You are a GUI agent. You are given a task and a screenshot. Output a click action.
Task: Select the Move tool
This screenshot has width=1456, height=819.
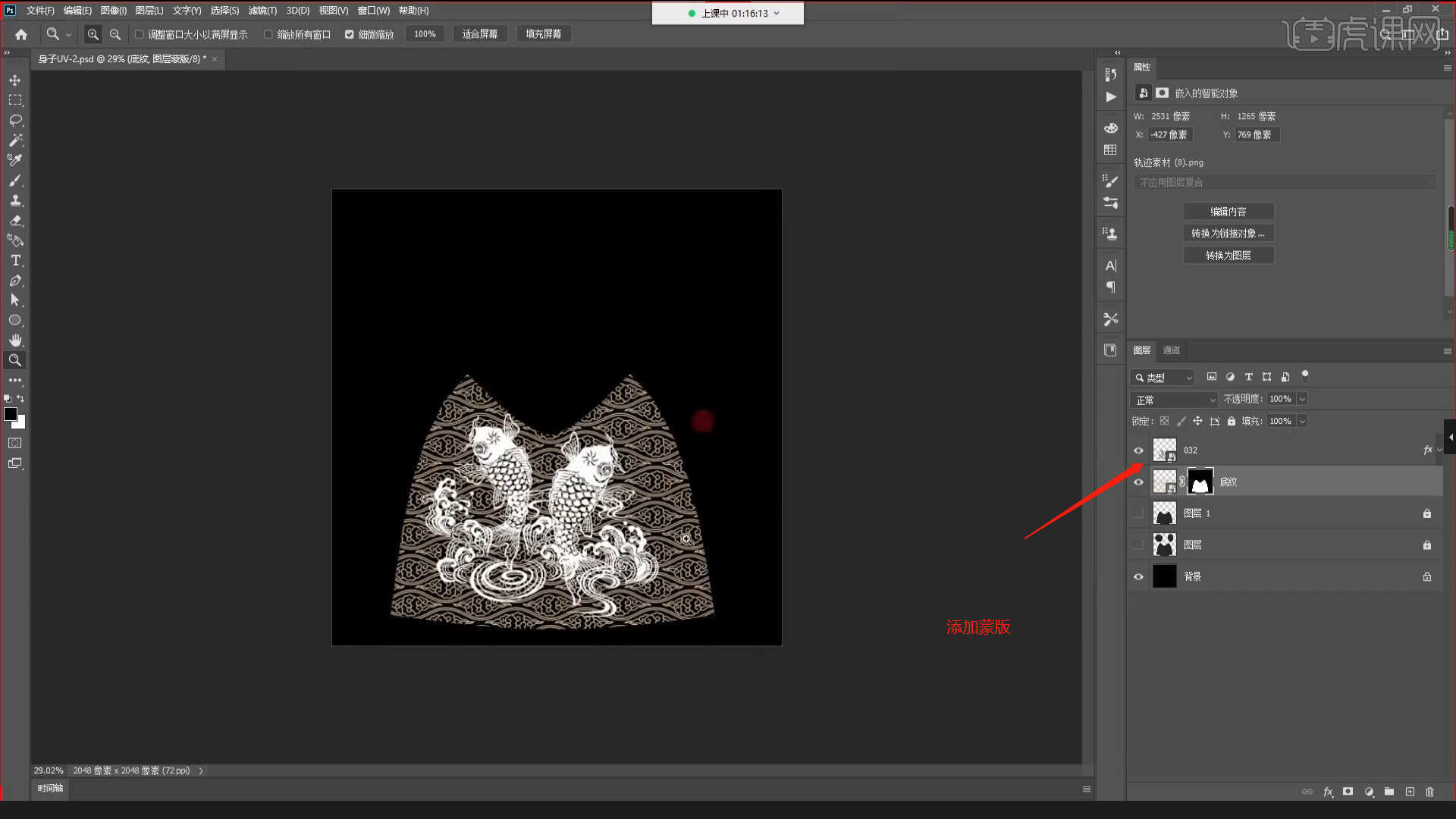pyautogui.click(x=15, y=80)
